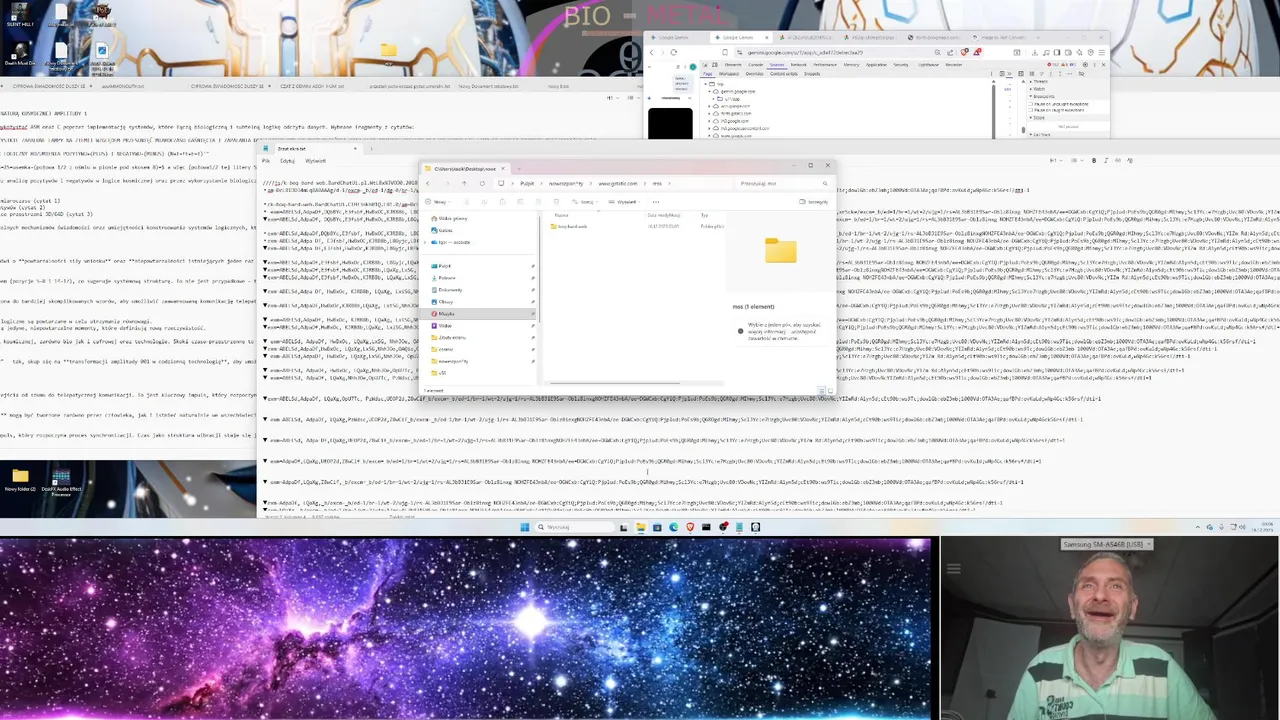Open the Snippets sub-tab in Sources
This screenshot has height=720, width=1280.
point(812,74)
